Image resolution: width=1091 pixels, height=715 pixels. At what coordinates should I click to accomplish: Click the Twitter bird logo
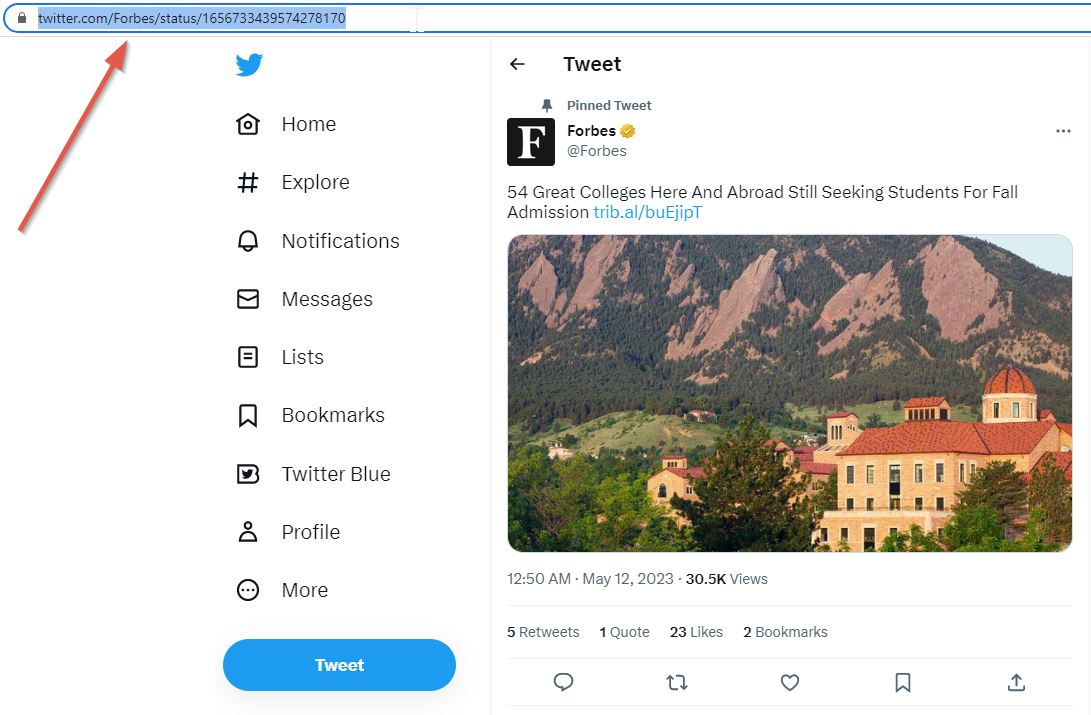(x=247, y=64)
